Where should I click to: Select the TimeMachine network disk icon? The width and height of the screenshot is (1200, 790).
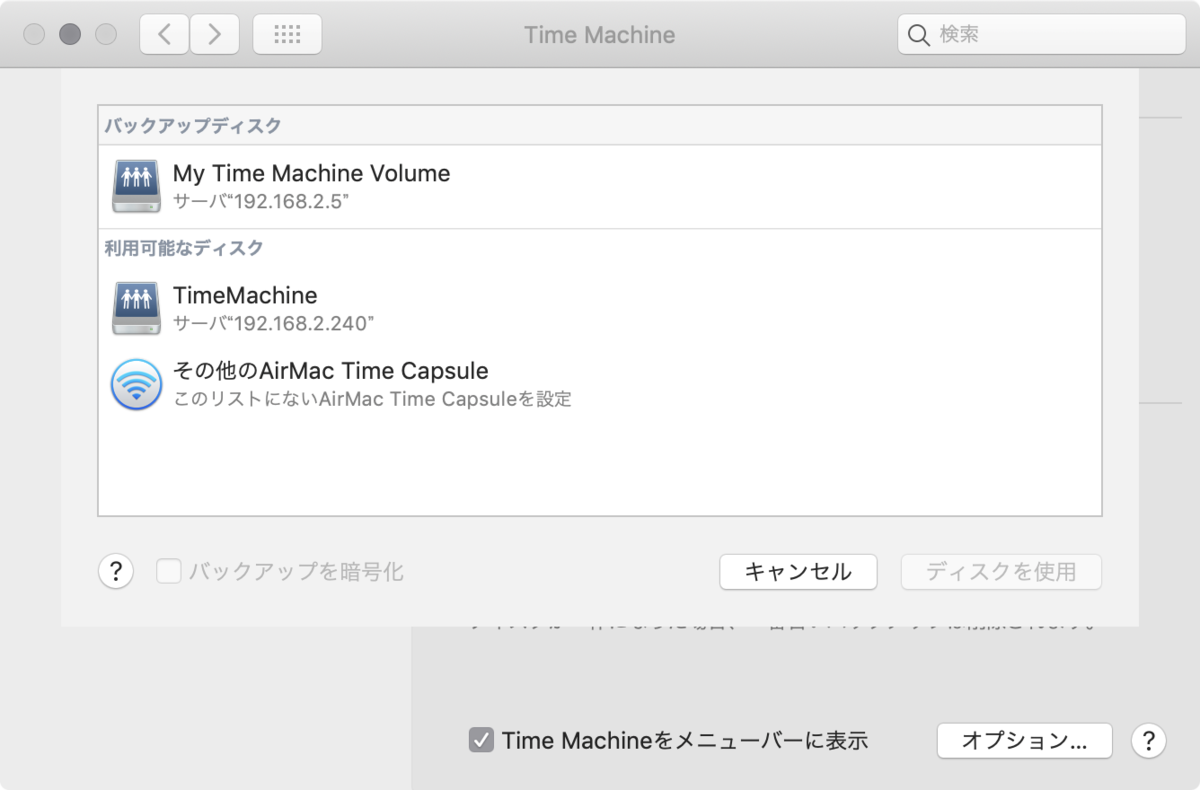coord(136,308)
